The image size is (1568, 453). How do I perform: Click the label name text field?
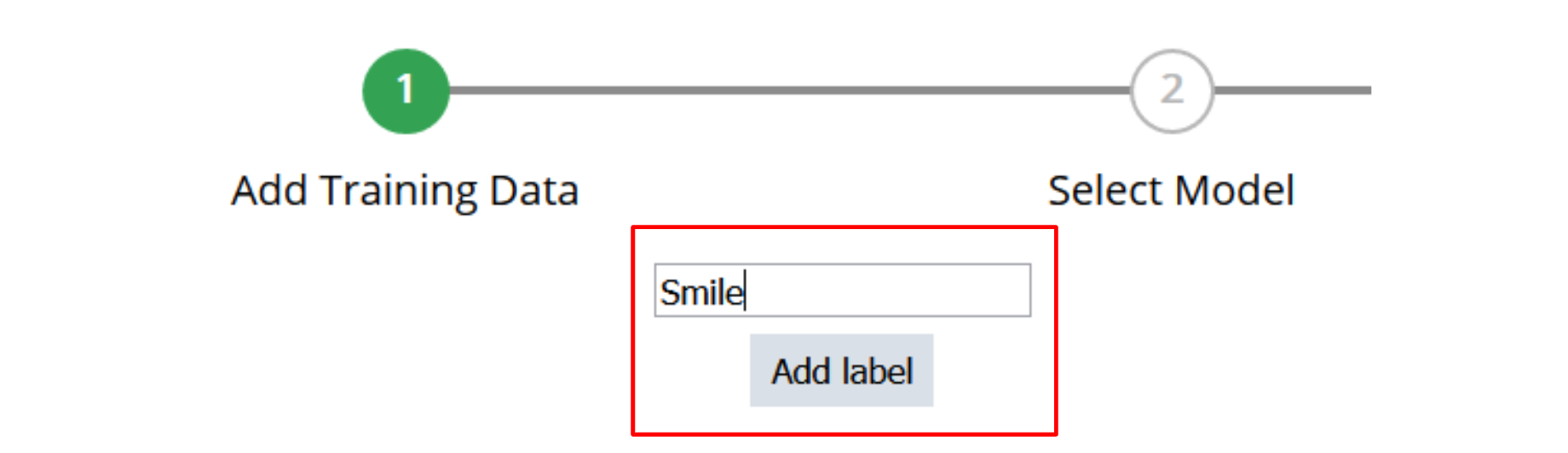click(x=842, y=291)
